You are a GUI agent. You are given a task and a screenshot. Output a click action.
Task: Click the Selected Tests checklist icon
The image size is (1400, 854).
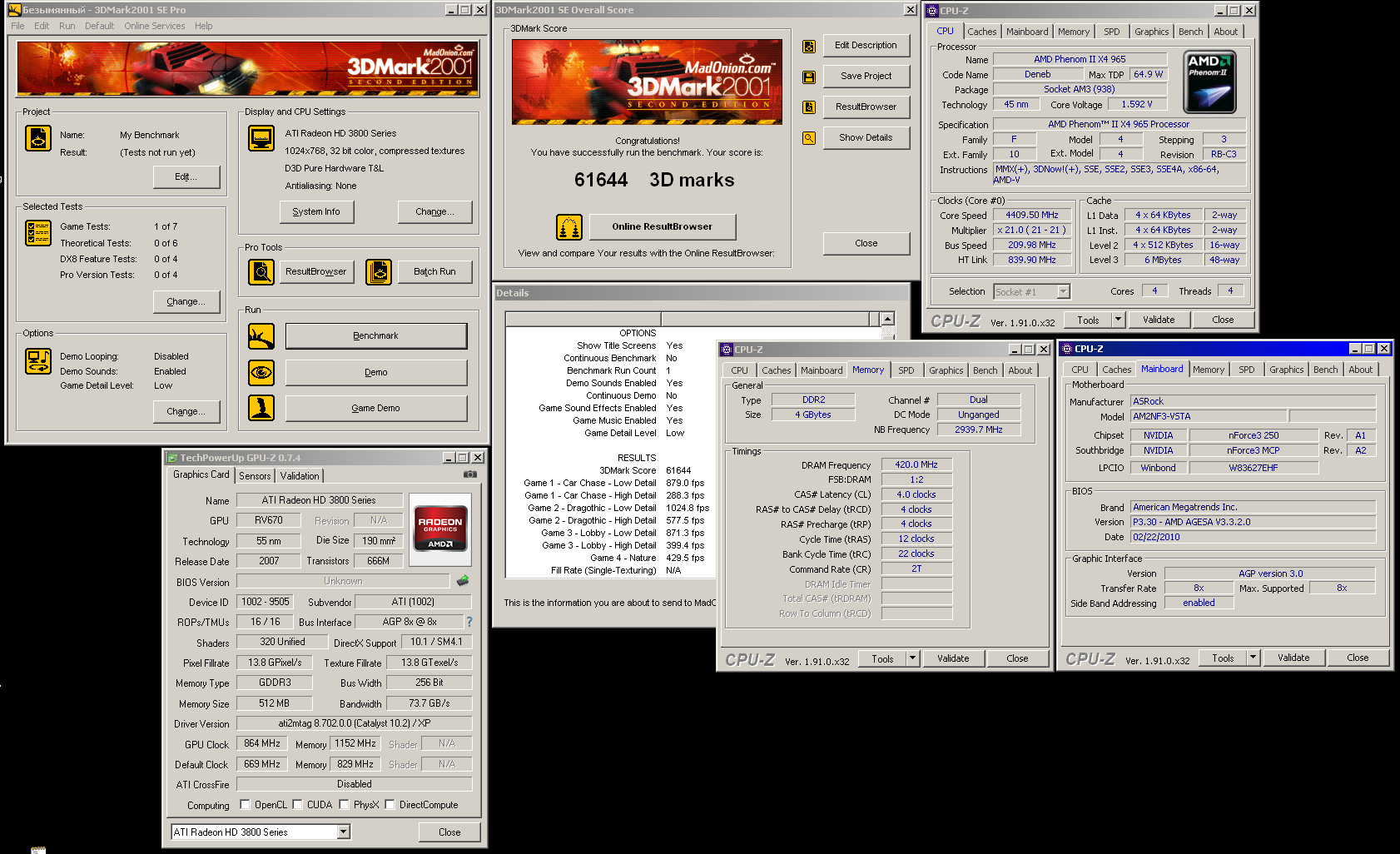point(38,233)
